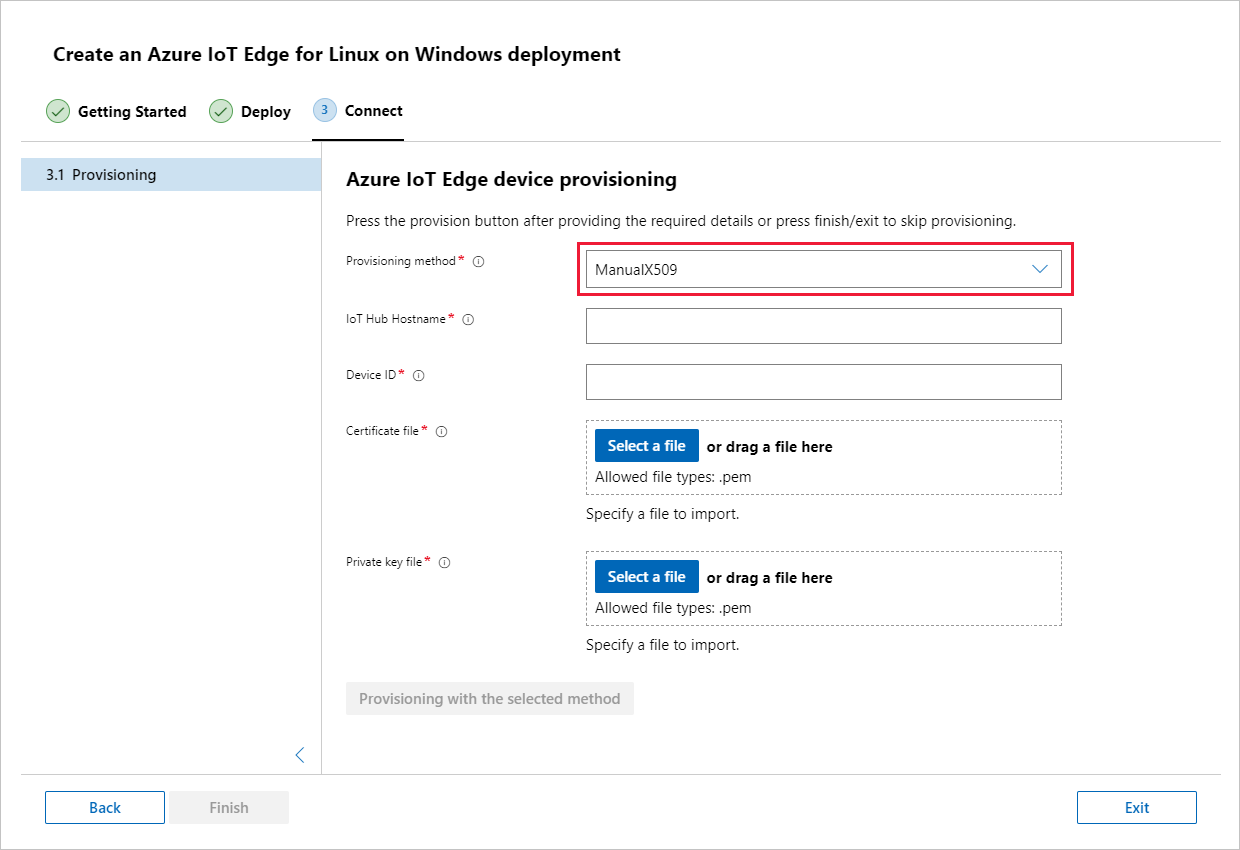Click the info icon next to Device ID
Viewport: 1240px width, 850px height.
(x=418, y=375)
